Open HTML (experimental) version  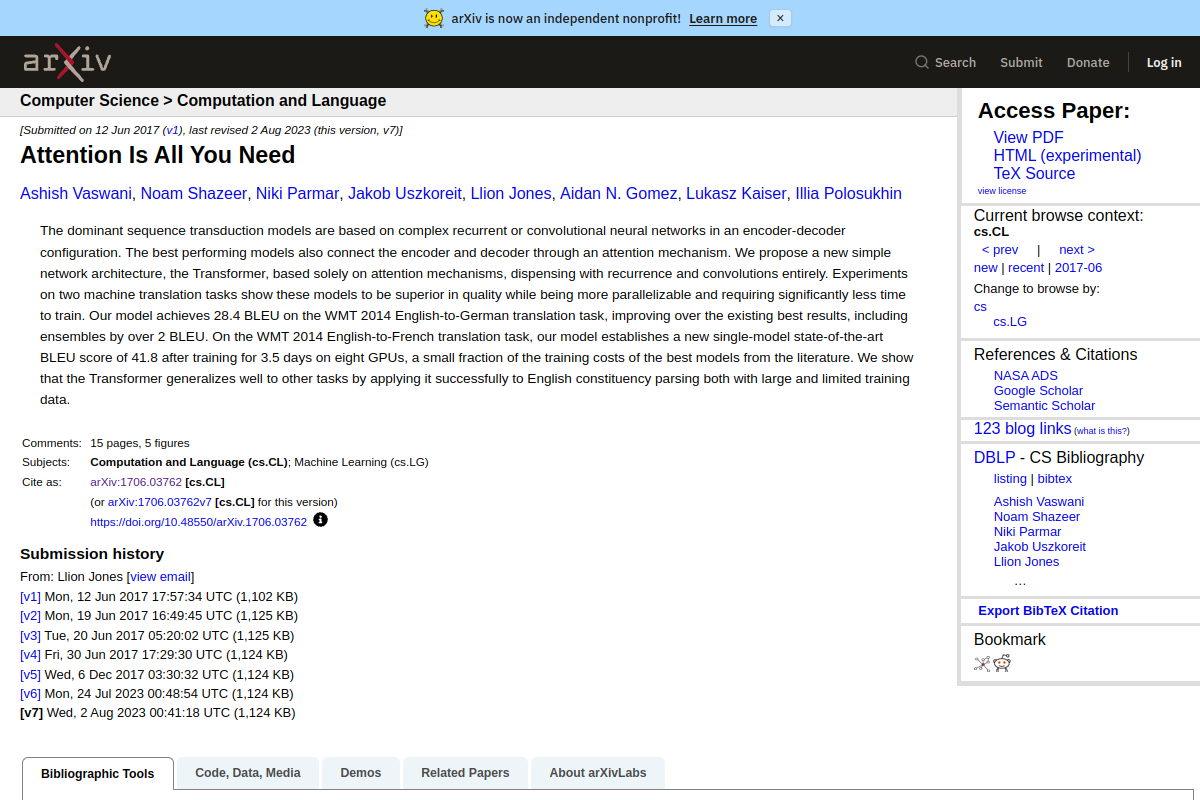1067,155
